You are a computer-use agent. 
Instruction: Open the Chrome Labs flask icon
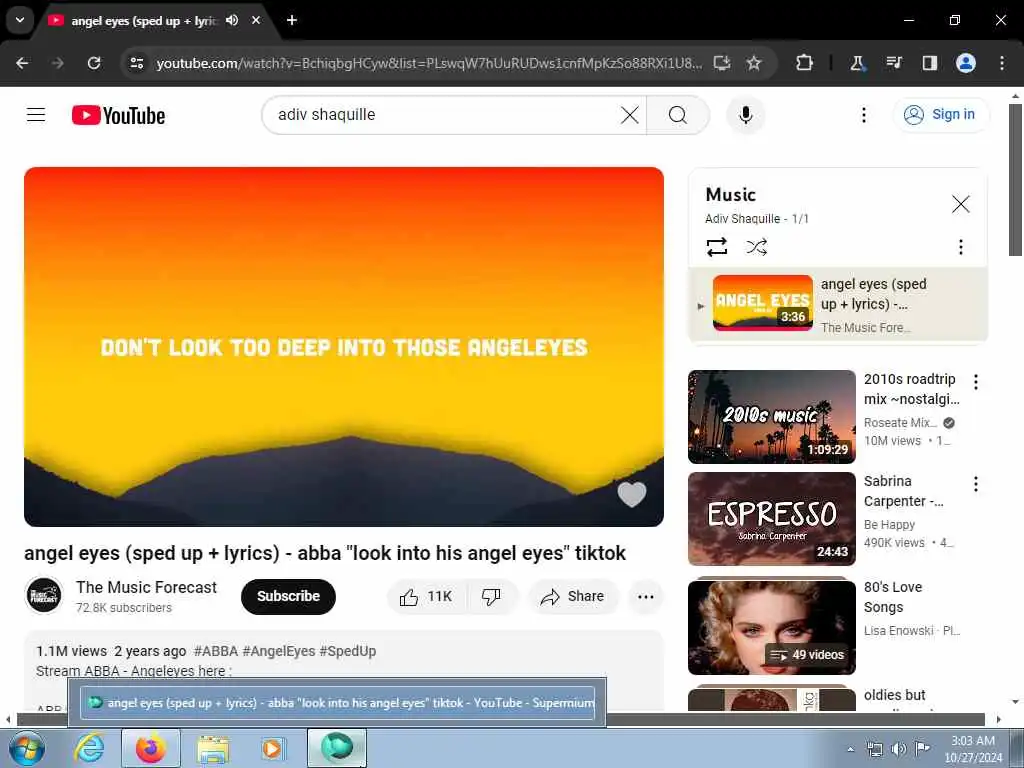coord(857,63)
